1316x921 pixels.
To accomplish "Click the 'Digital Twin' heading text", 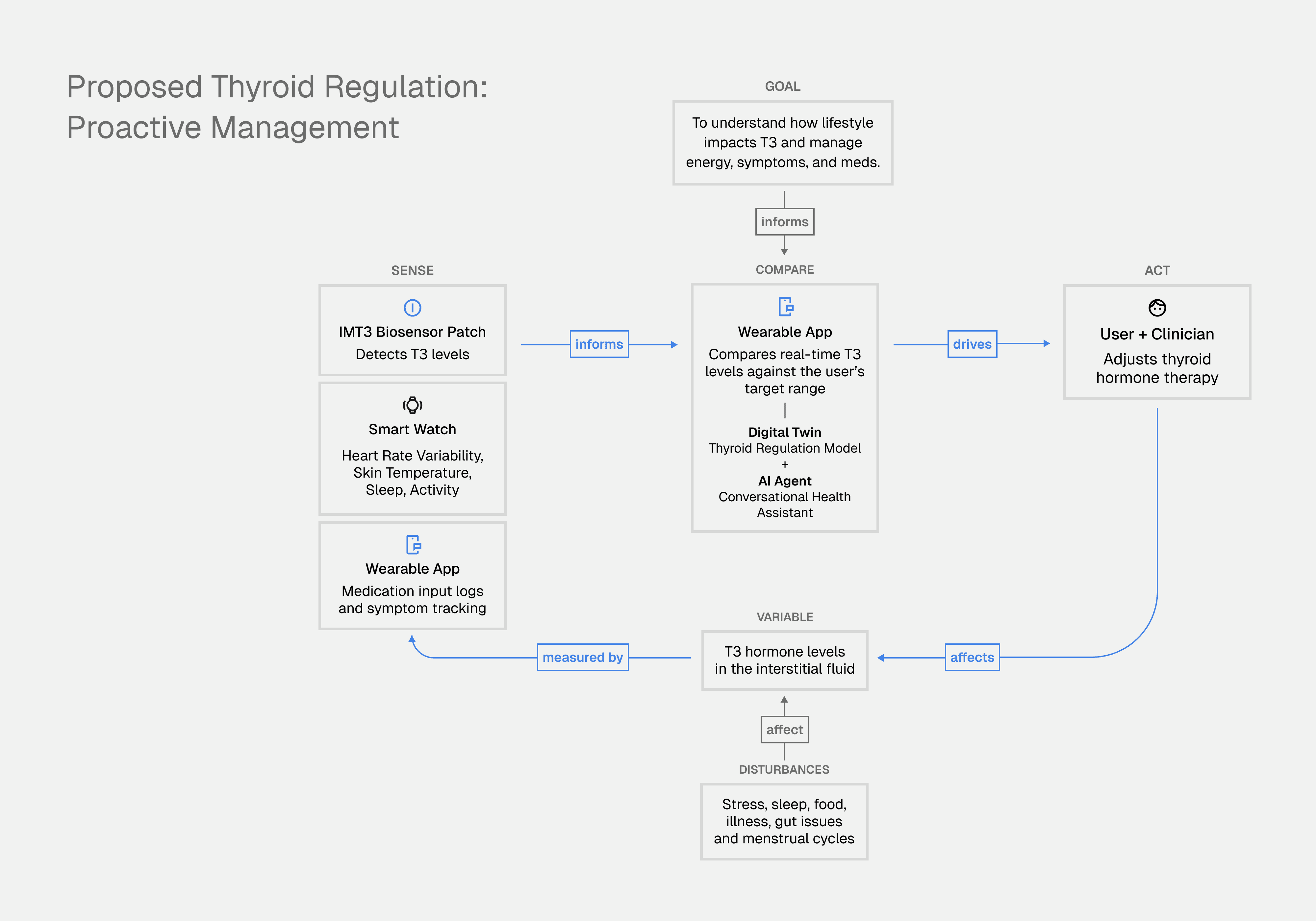I will [784, 432].
